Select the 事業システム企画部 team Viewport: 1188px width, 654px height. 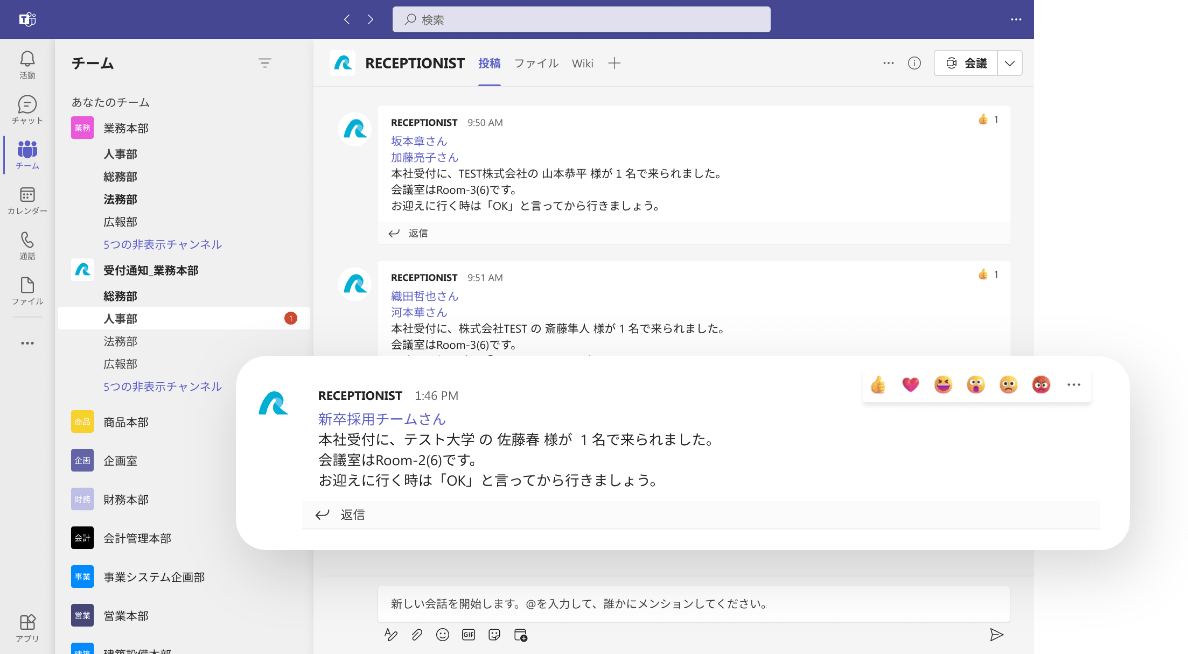pyautogui.click(x=154, y=577)
